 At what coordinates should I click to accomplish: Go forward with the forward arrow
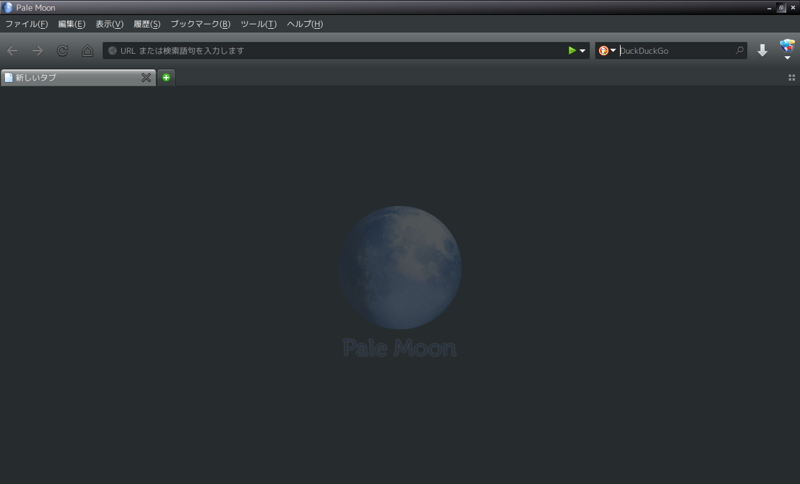coord(37,50)
